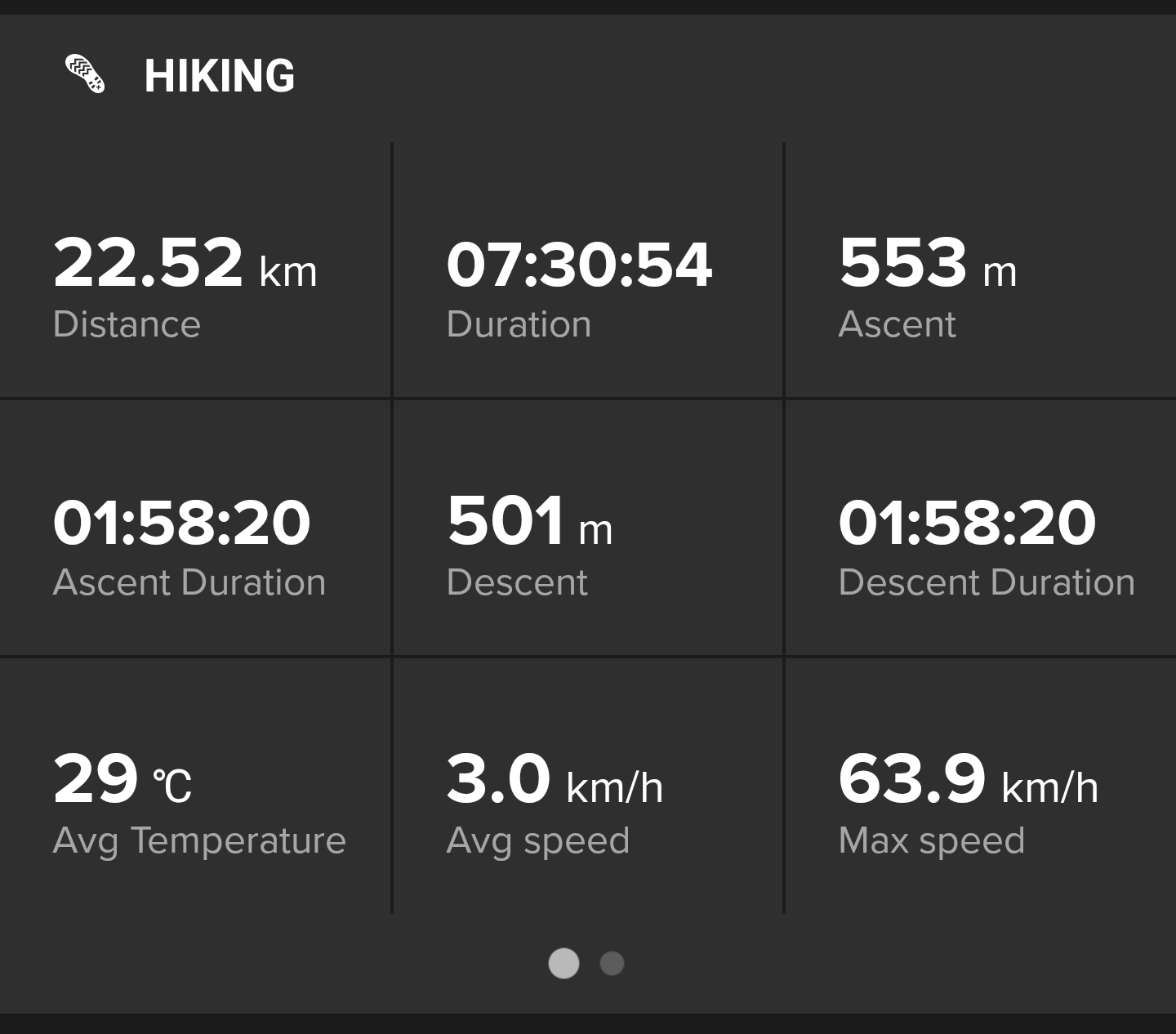Open the left 01:58:20 Ascent Duration tile
The image size is (1176, 1034).
(195, 528)
